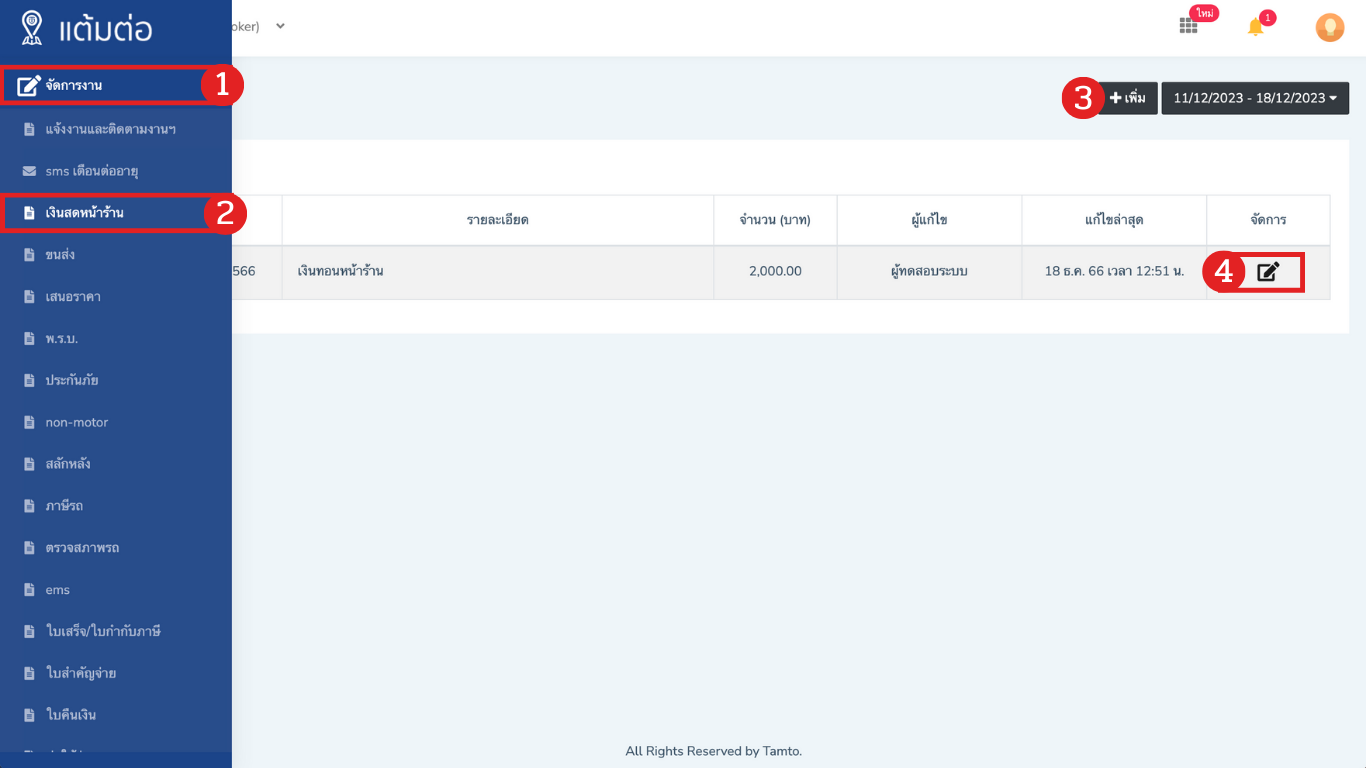Click the จำนวน (บาท) column header
1366x768 pixels.
click(x=775, y=220)
